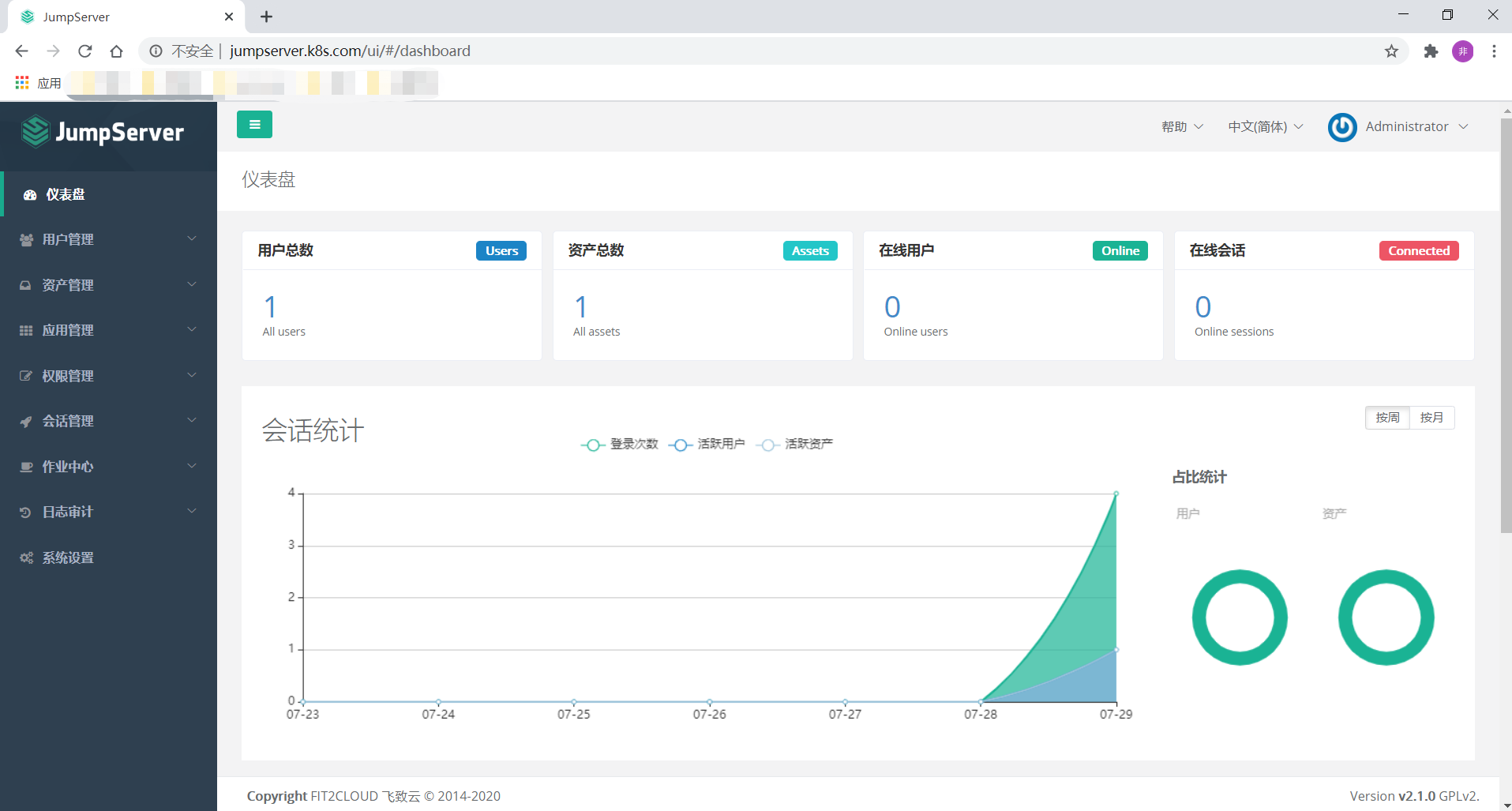Expand 权限管理 chevron in sidebar
1512x811 pixels.
pyautogui.click(x=192, y=375)
